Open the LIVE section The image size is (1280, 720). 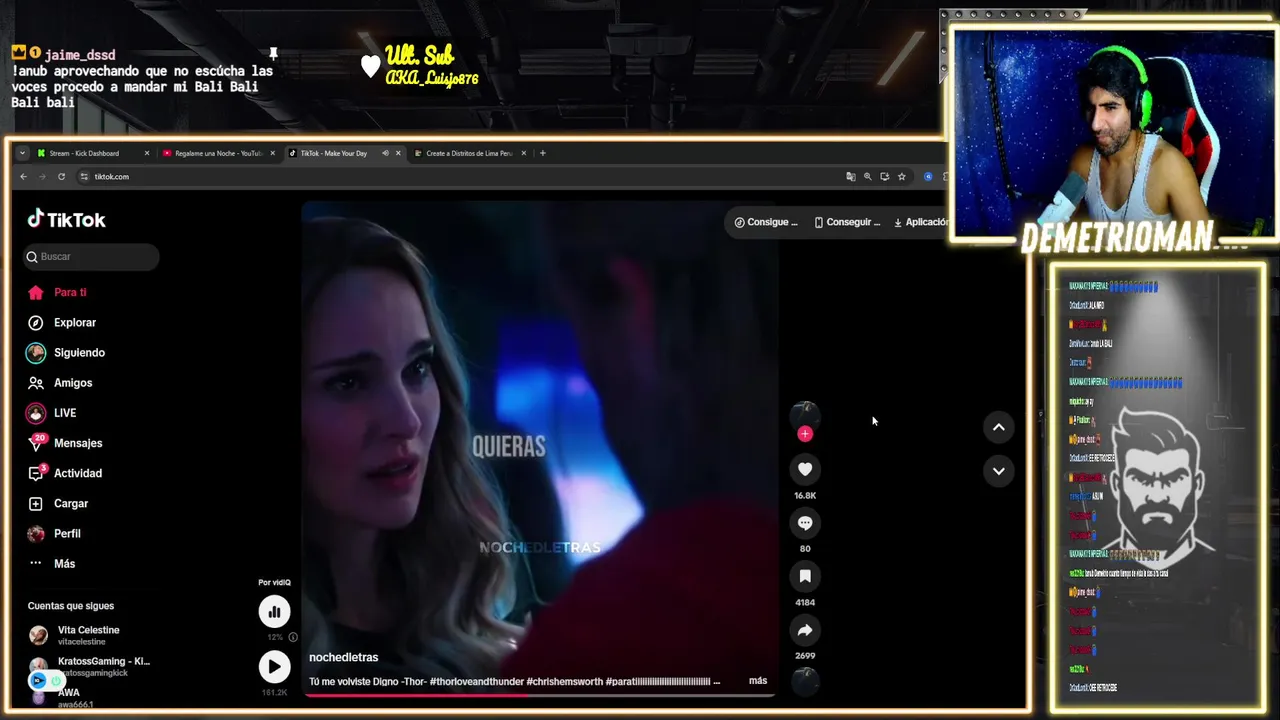pos(64,413)
